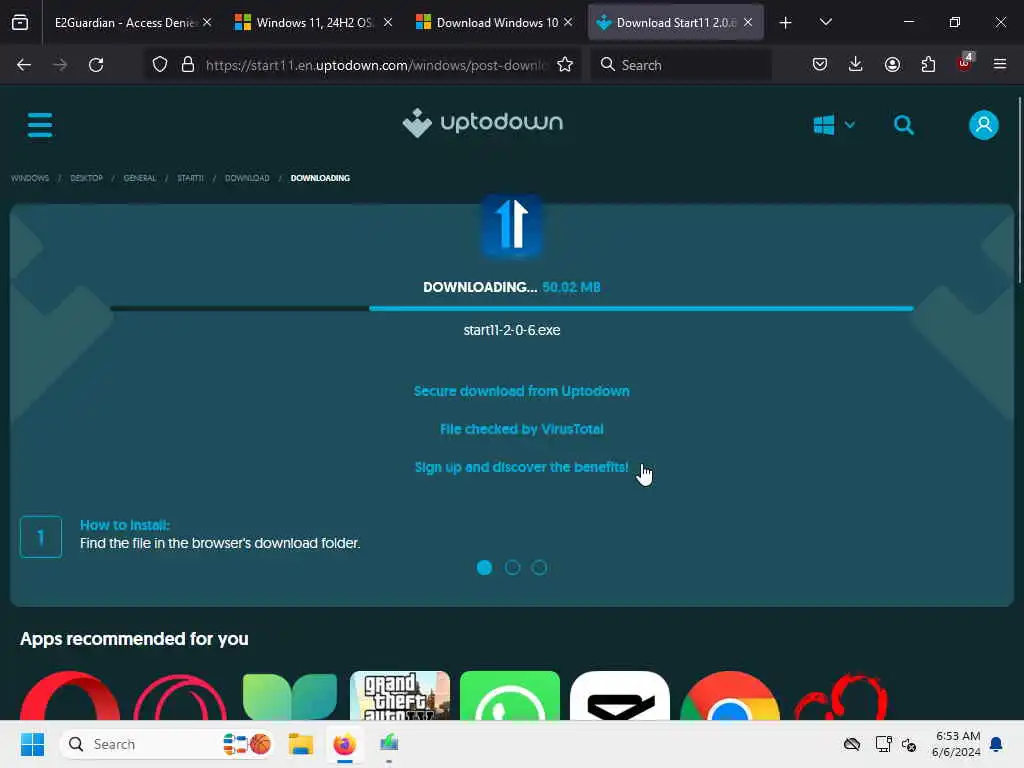Close the Download Windows 10 tab
The height and width of the screenshot is (768, 1024).
568,22
